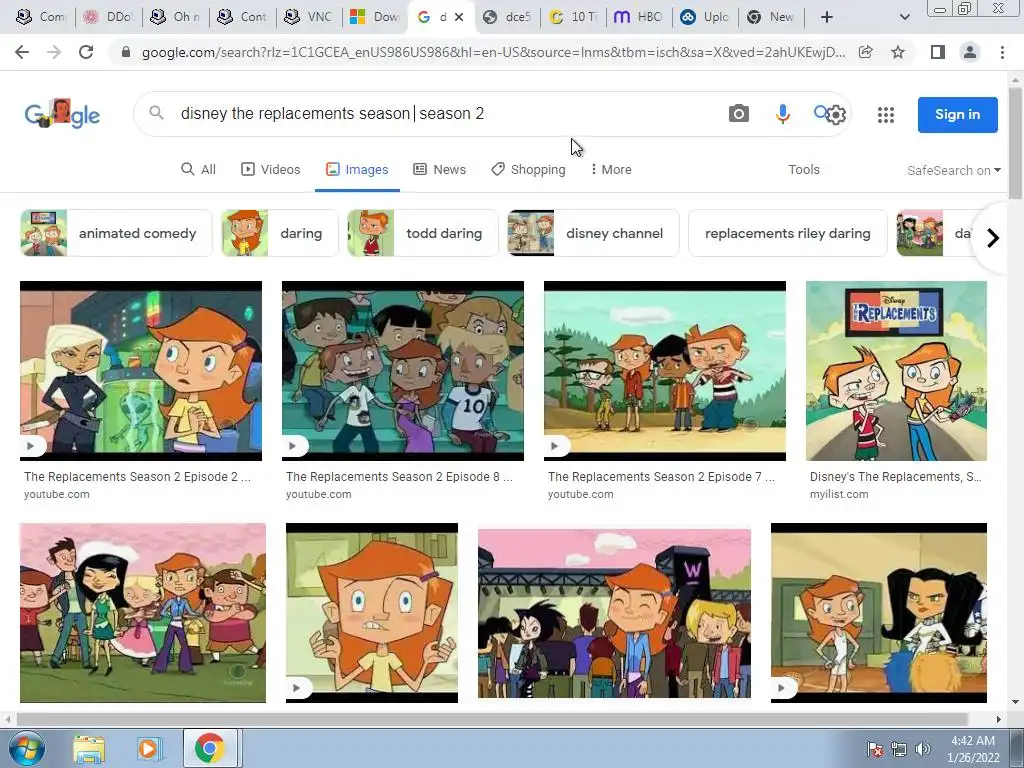Image resolution: width=1024 pixels, height=768 pixels.
Task: Click the horizontal scrollbar at bottom
Action: (x=491, y=719)
